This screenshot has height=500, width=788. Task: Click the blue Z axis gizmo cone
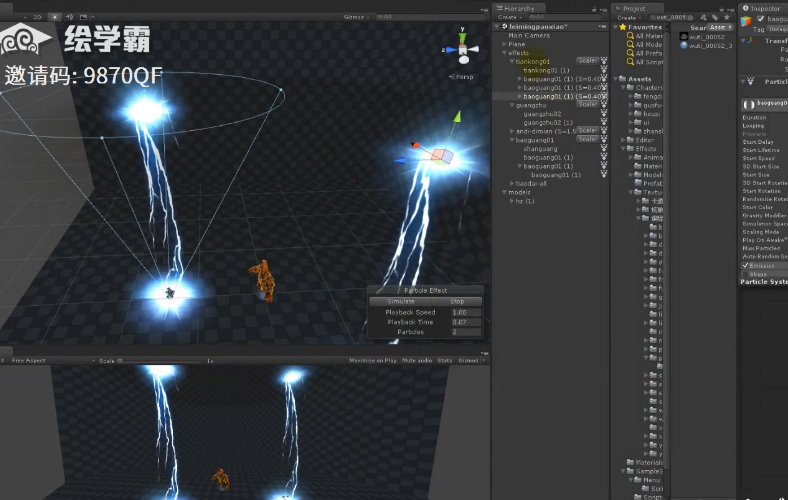(450, 50)
